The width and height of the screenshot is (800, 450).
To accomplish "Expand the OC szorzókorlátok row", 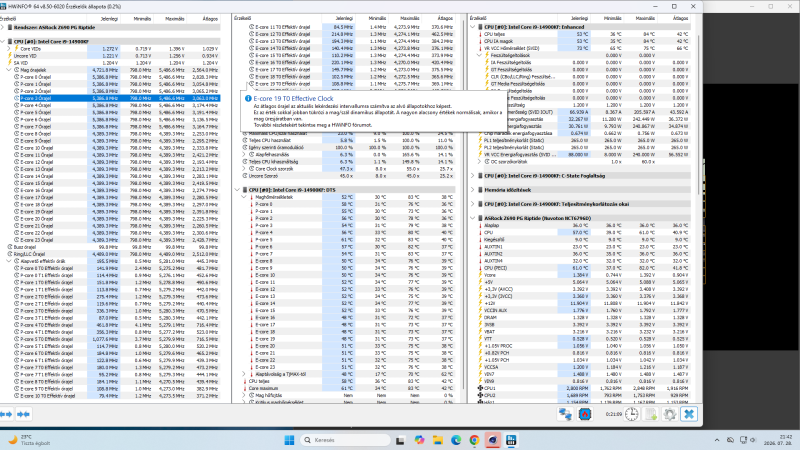I will (x=479, y=162).
